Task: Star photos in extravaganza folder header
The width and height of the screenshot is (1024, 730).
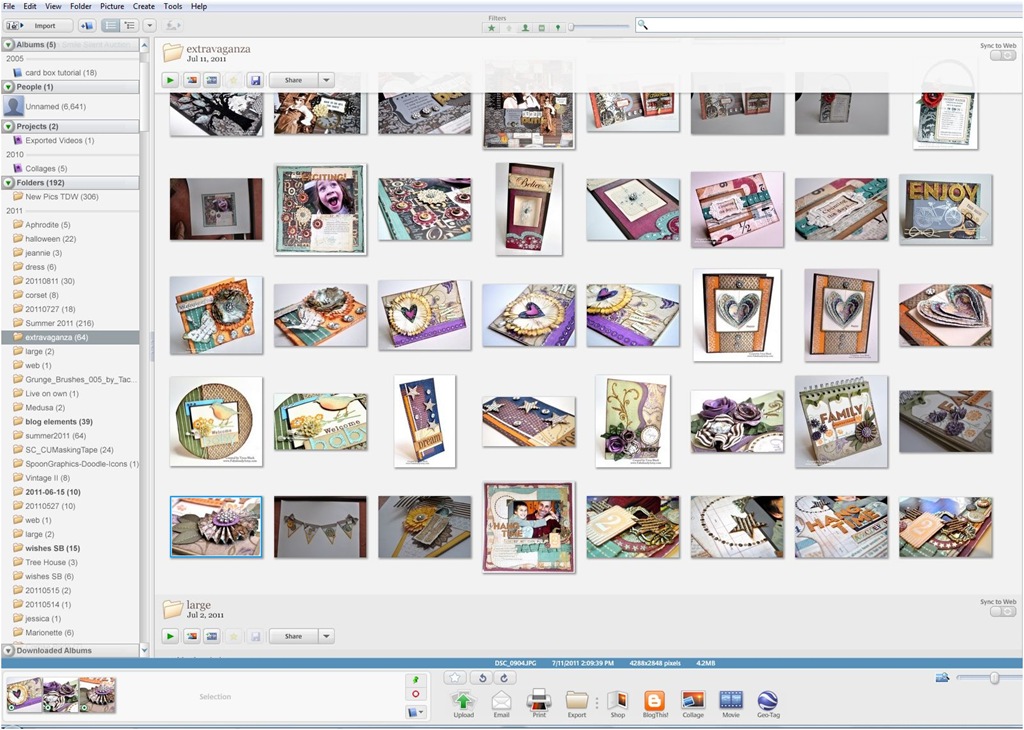Action: (x=233, y=80)
